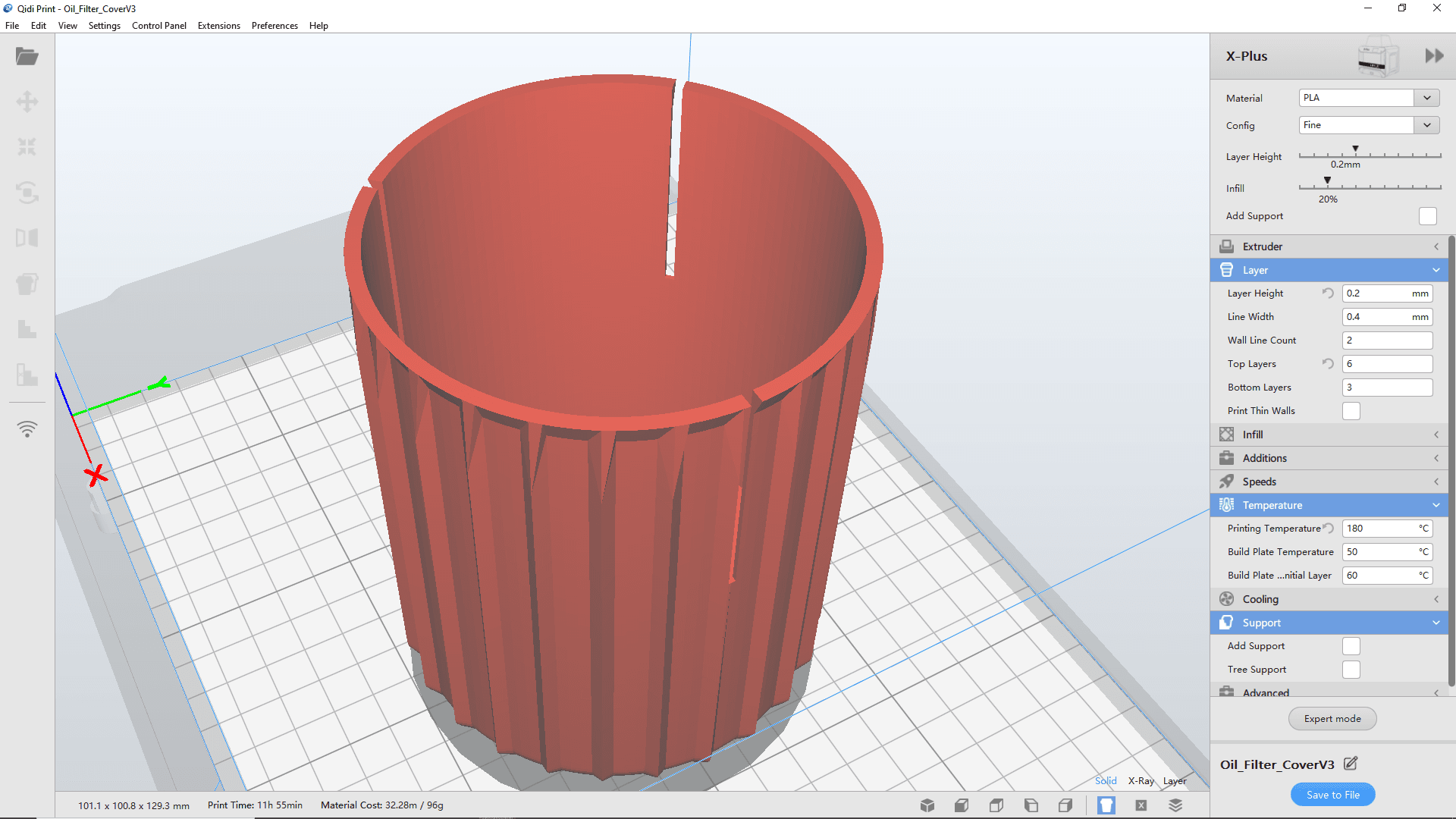Open the Help menu
The width and height of the screenshot is (1456, 819).
(318, 26)
